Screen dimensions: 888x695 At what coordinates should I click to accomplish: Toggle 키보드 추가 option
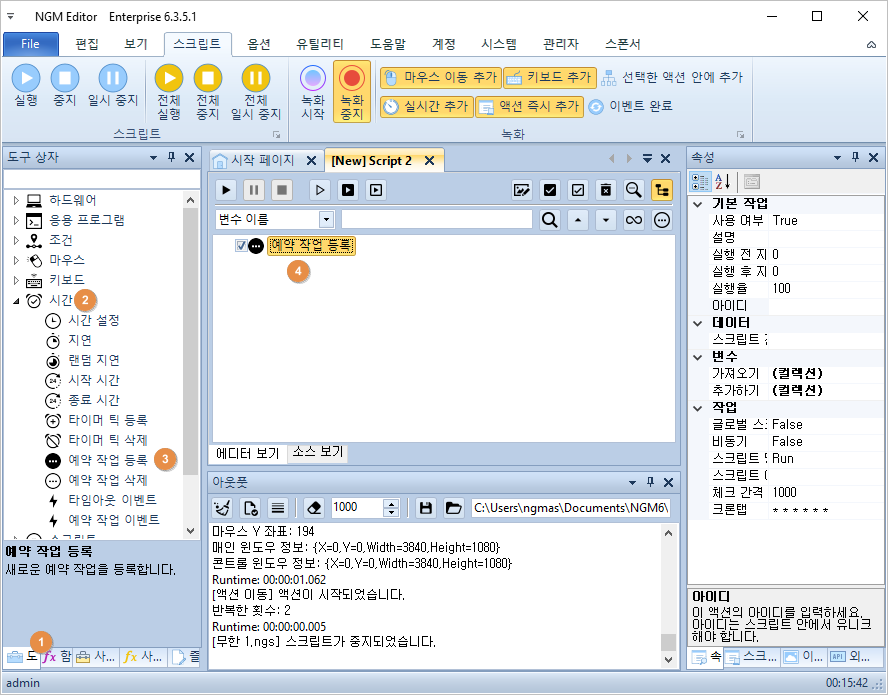click(x=550, y=78)
